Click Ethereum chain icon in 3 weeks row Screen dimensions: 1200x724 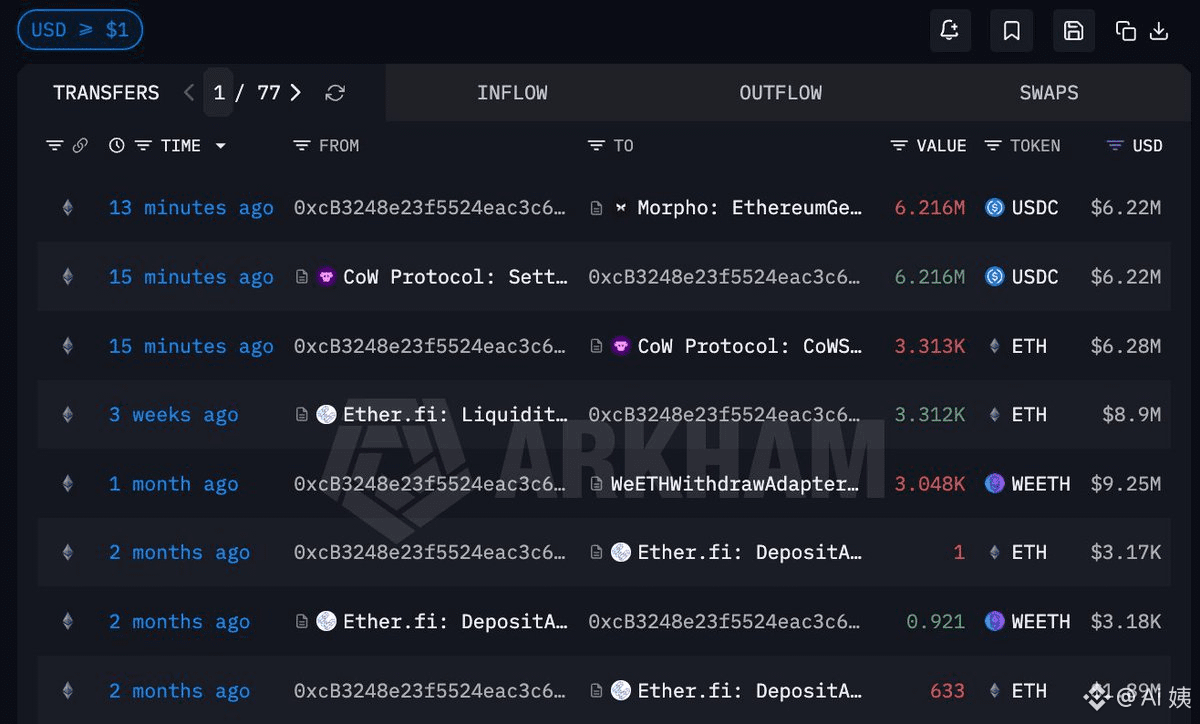tap(68, 415)
